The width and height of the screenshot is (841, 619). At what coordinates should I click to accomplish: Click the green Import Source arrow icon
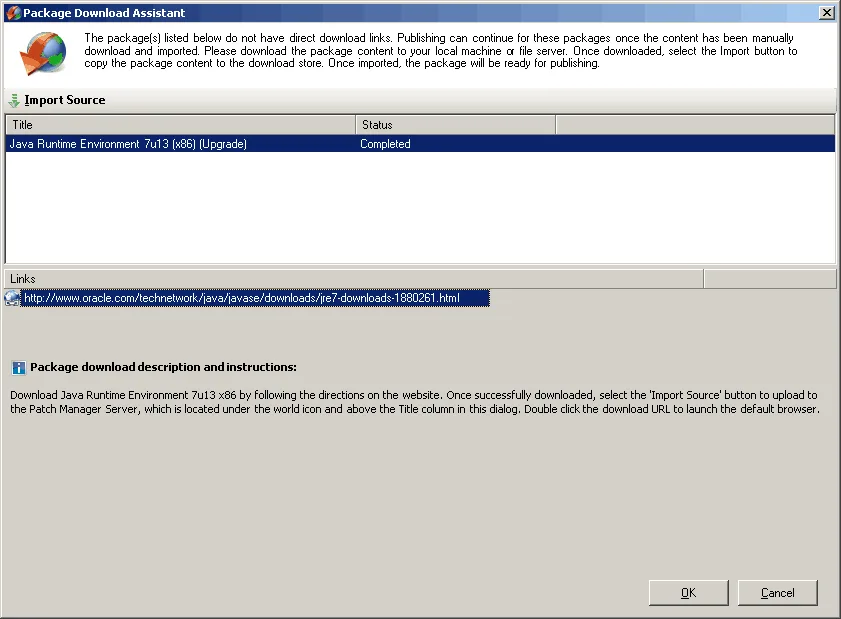tap(14, 100)
